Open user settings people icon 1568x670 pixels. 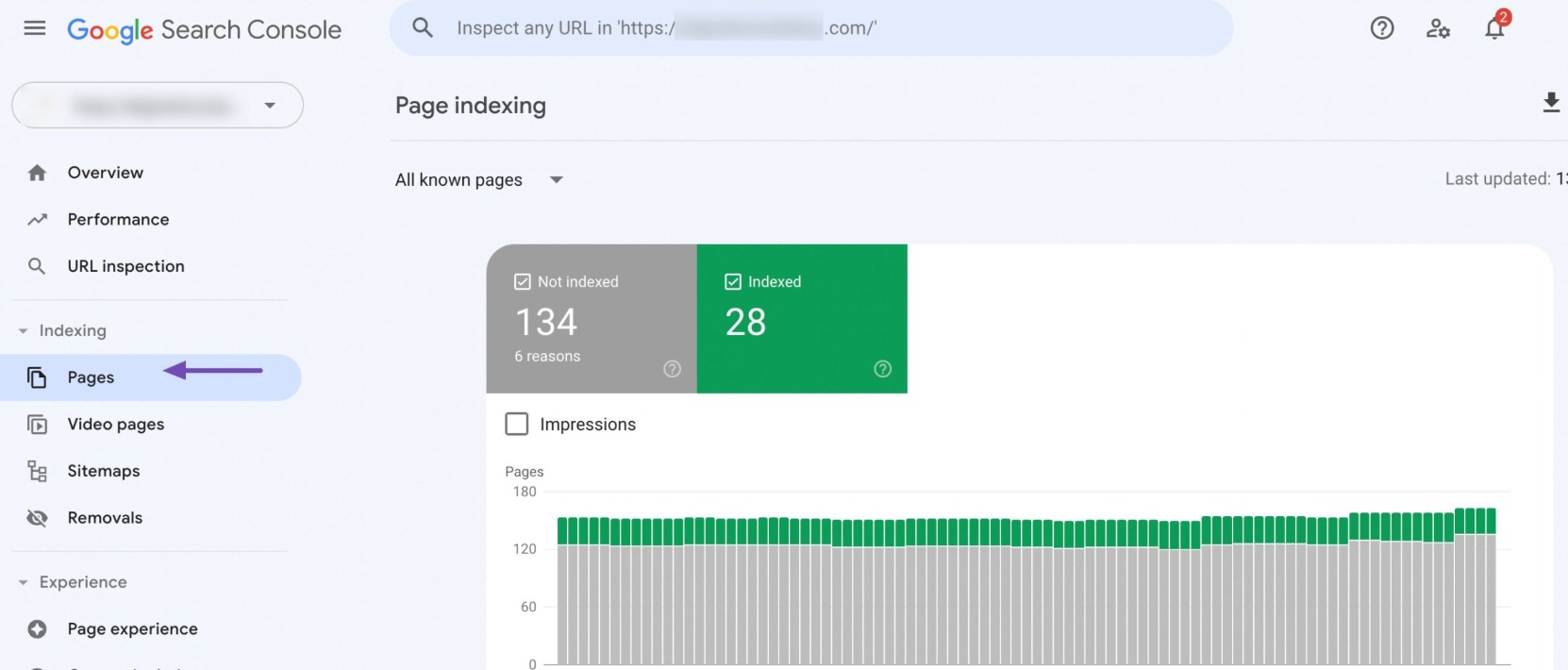(x=1438, y=28)
